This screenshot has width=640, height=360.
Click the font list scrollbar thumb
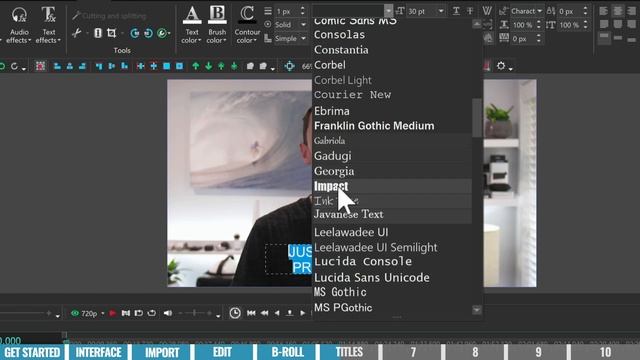[x=477, y=118]
